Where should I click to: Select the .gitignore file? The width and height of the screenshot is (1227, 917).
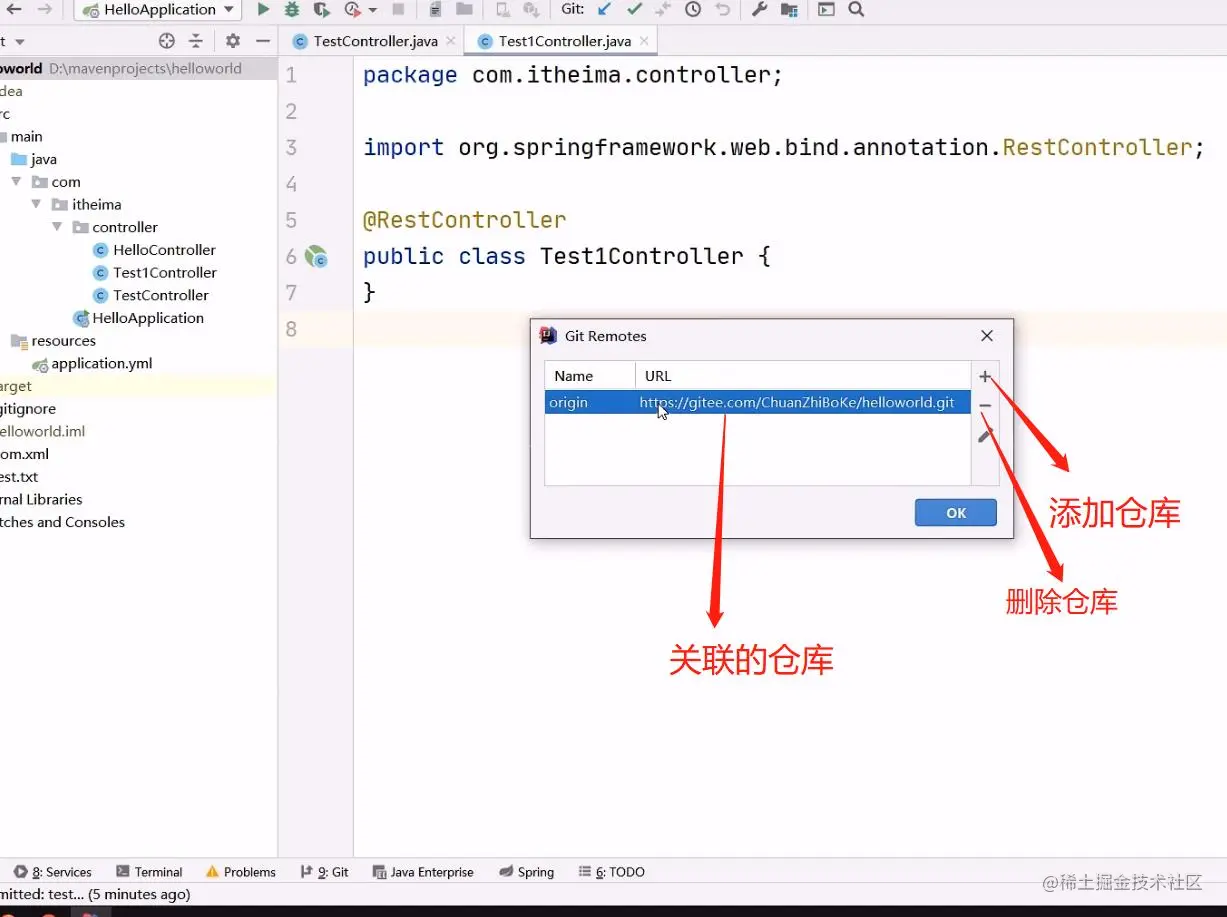28,409
